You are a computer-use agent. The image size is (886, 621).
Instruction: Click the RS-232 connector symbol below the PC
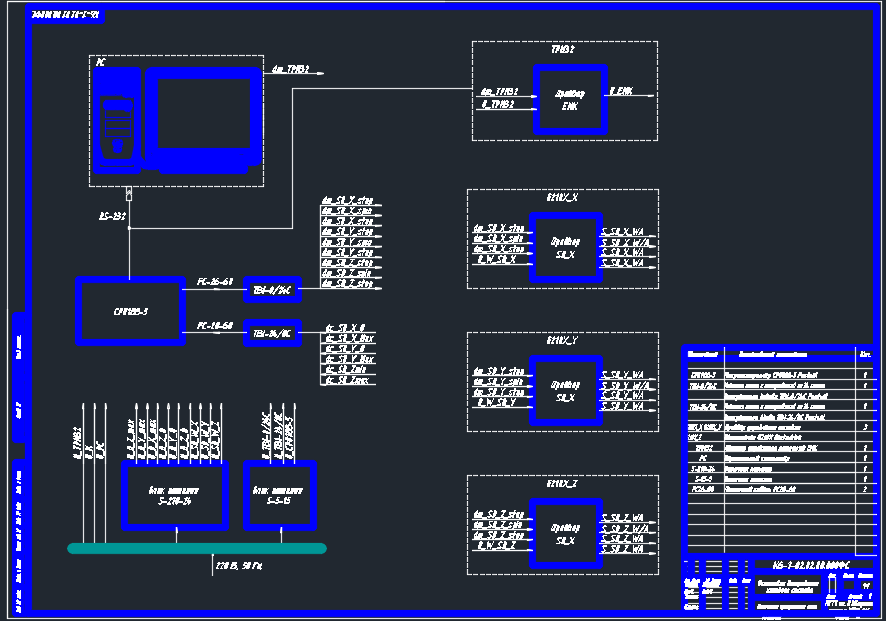click(129, 194)
